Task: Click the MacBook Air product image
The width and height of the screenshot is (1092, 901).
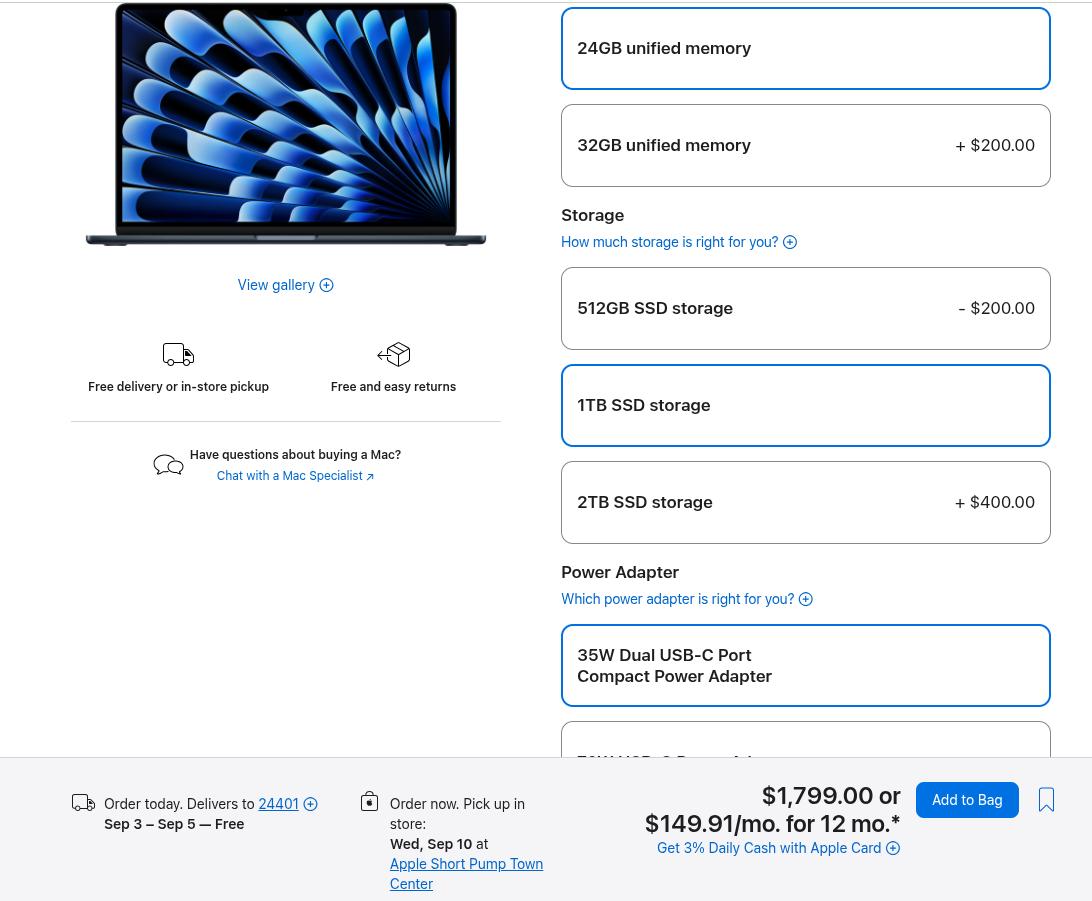Action: click(286, 125)
